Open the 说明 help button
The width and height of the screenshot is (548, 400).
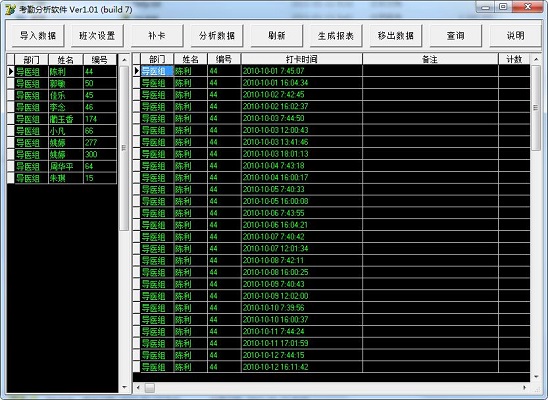tap(515, 36)
